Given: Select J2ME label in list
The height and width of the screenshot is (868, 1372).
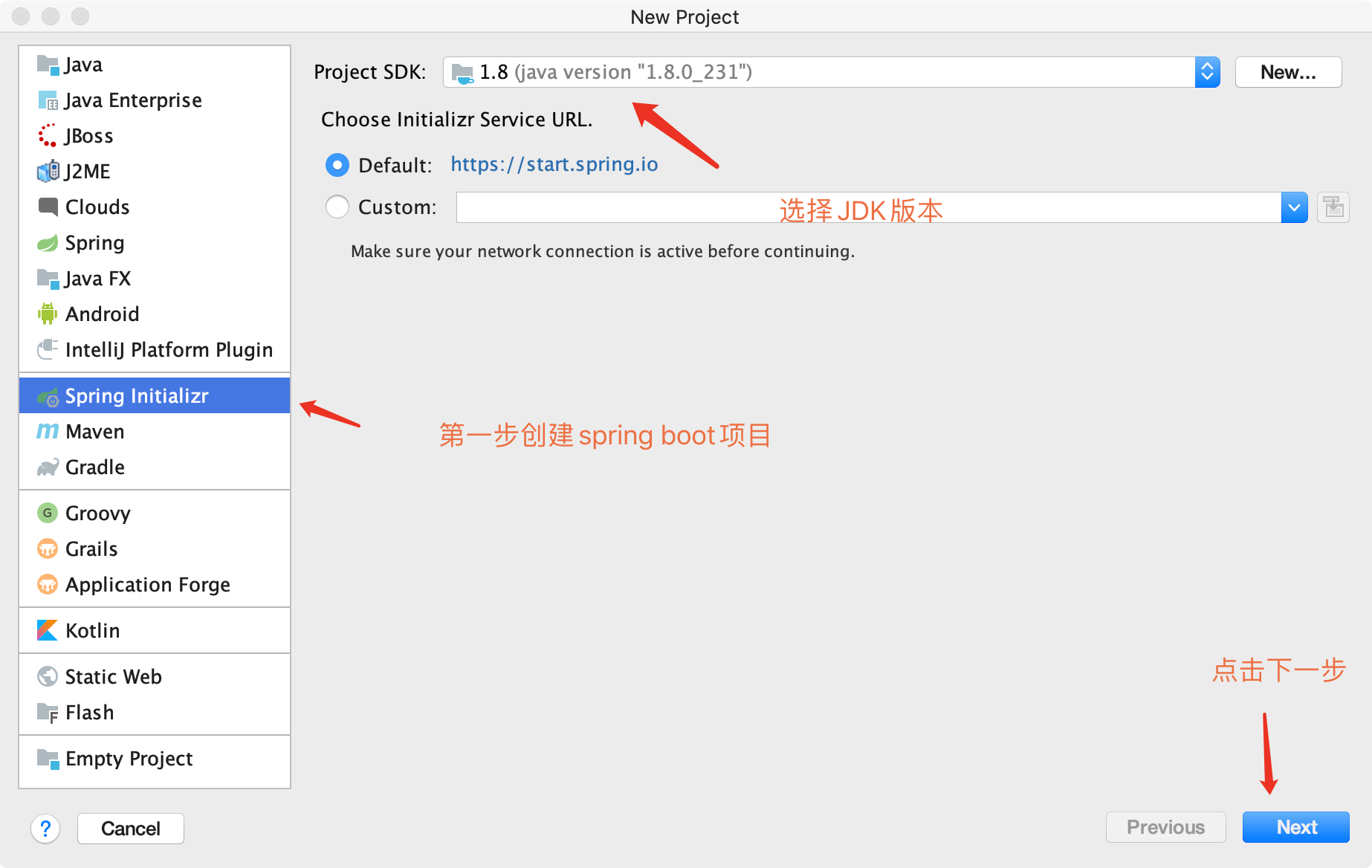Looking at the screenshot, I should [x=87, y=172].
